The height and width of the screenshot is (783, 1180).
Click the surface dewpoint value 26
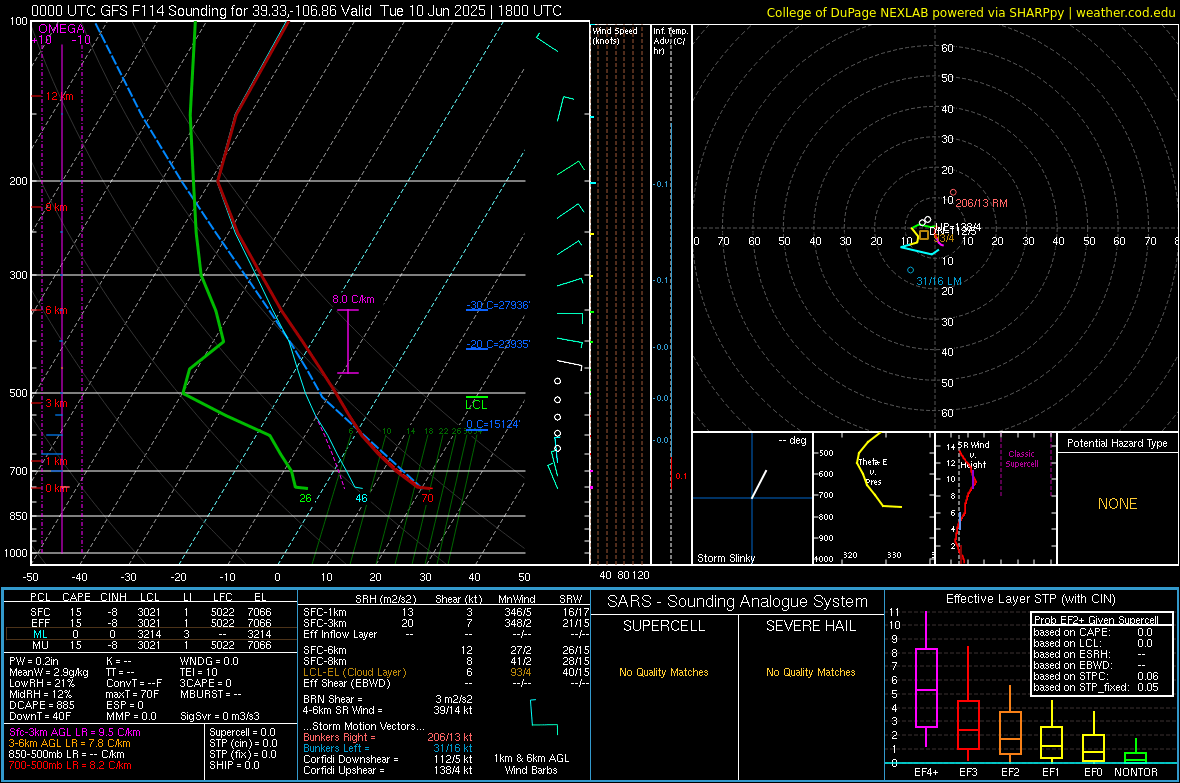click(x=305, y=498)
